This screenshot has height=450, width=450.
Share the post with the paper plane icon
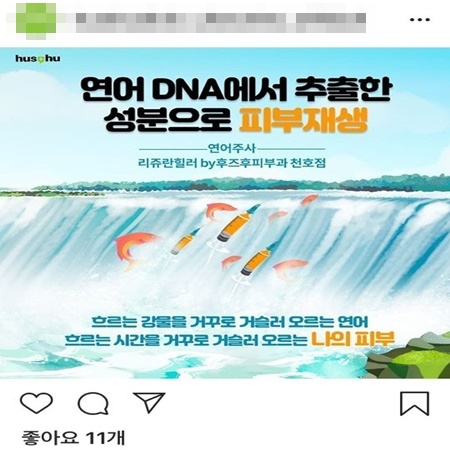pos(149,402)
